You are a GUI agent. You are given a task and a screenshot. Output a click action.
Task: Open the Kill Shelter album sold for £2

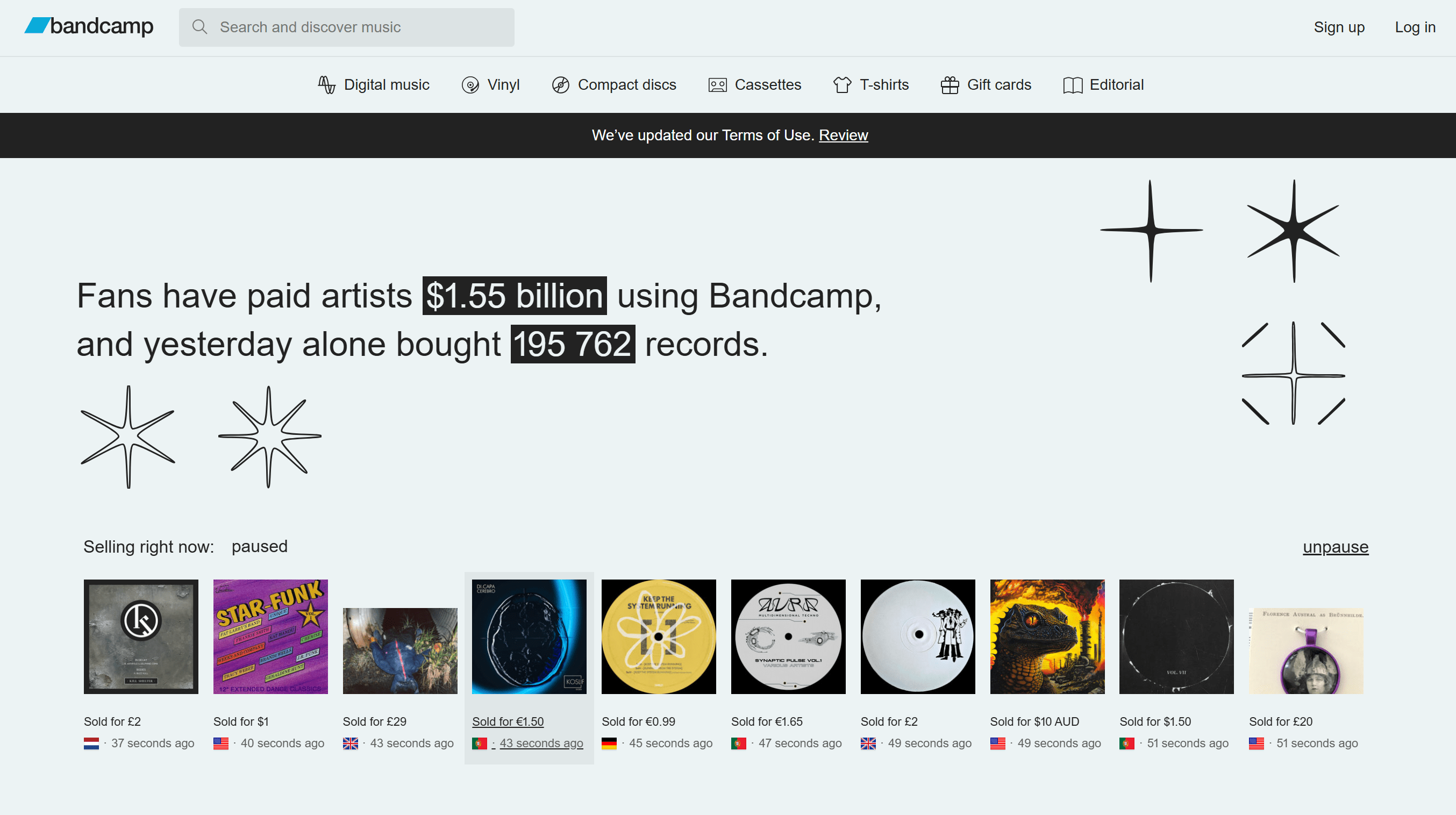[x=141, y=637]
